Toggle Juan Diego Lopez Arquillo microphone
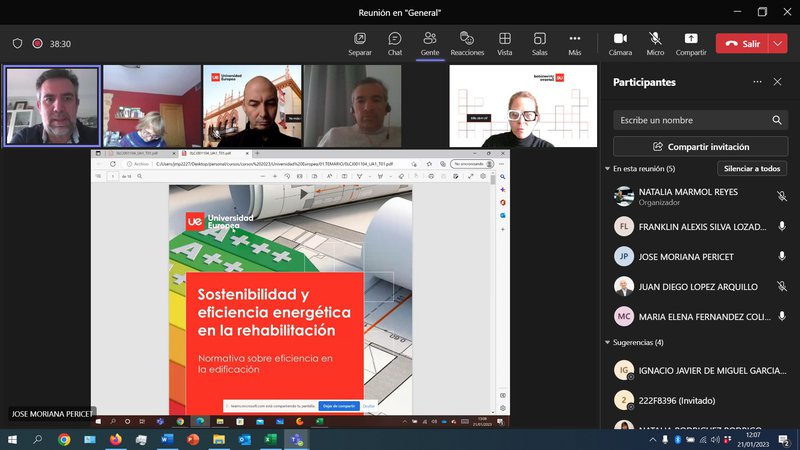This screenshot has height=450, width=800. tap(782, 286)
